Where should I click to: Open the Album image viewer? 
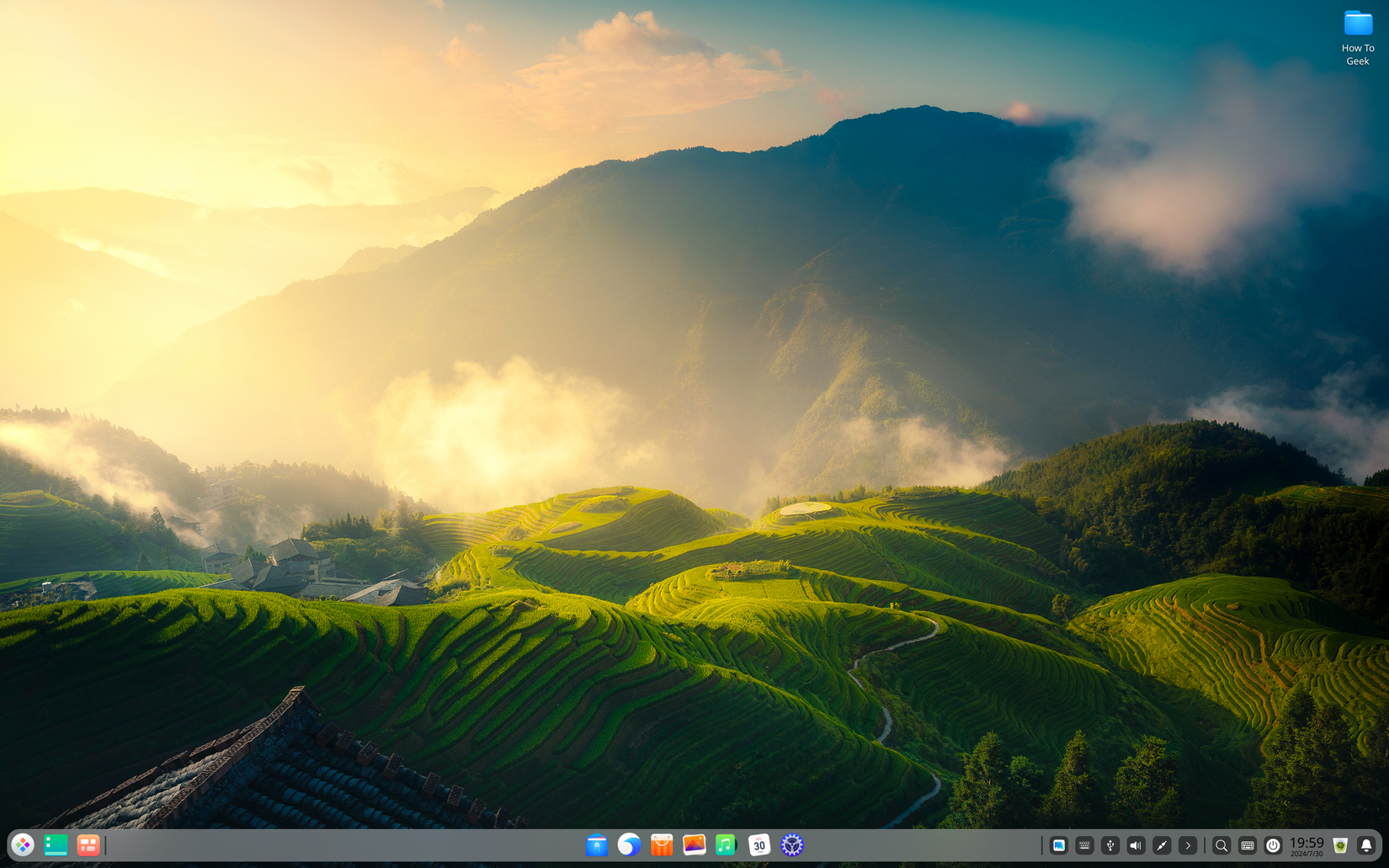coord(694,845)
